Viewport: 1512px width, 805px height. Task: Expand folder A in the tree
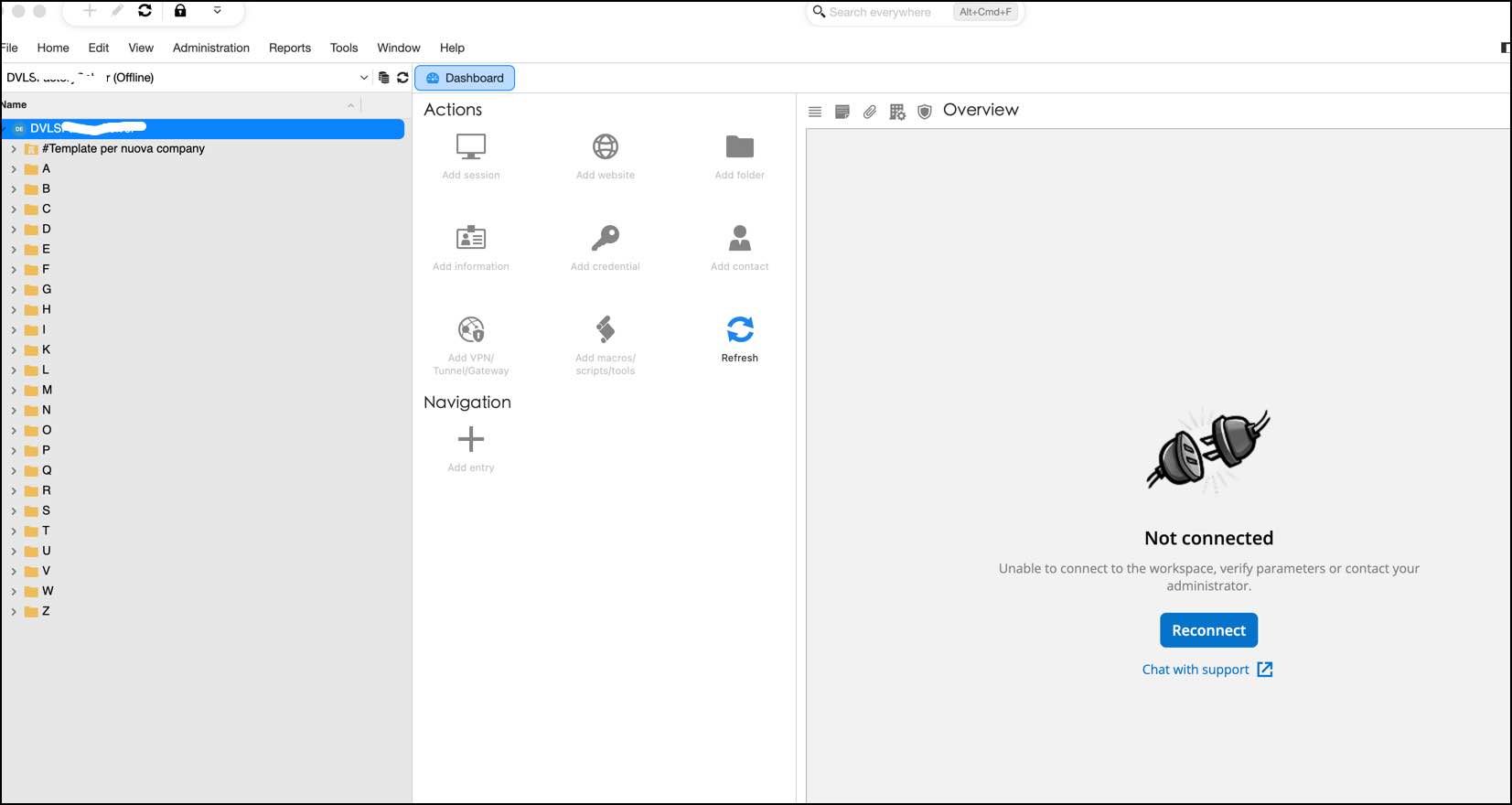click(x=14, y=169)
